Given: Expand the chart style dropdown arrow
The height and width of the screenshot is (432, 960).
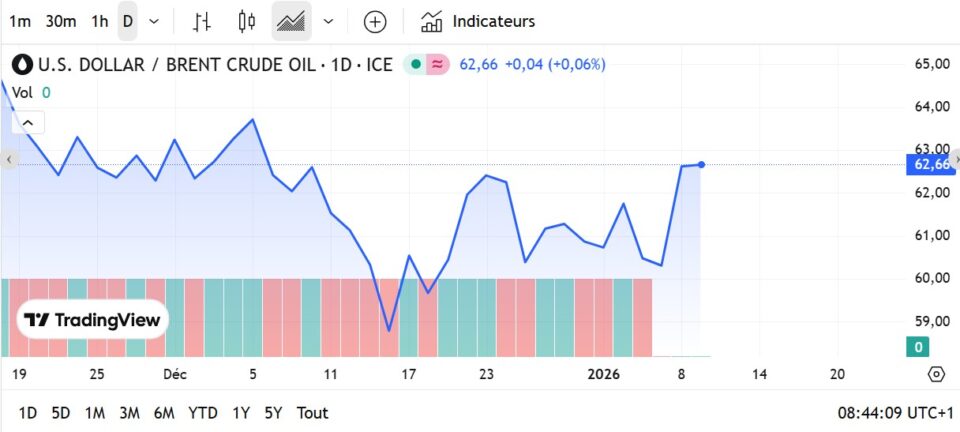Looking at the screenshot, I should coord(328,21).
